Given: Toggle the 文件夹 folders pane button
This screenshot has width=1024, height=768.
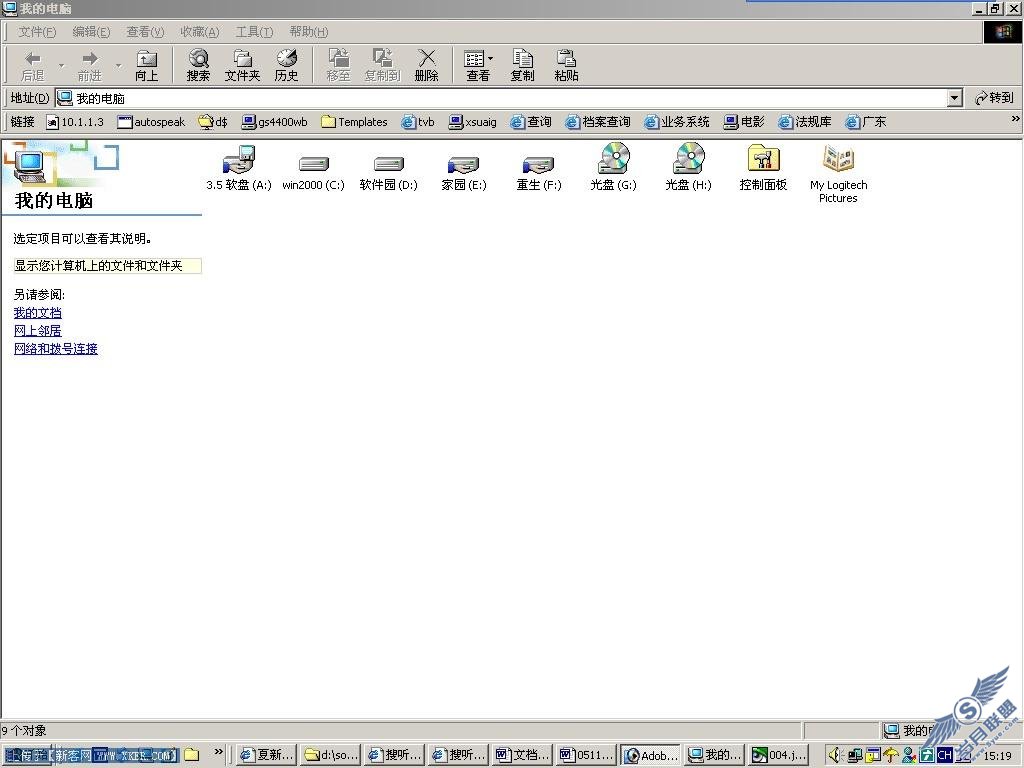Looking at the screenshot, I should point(242,65).
